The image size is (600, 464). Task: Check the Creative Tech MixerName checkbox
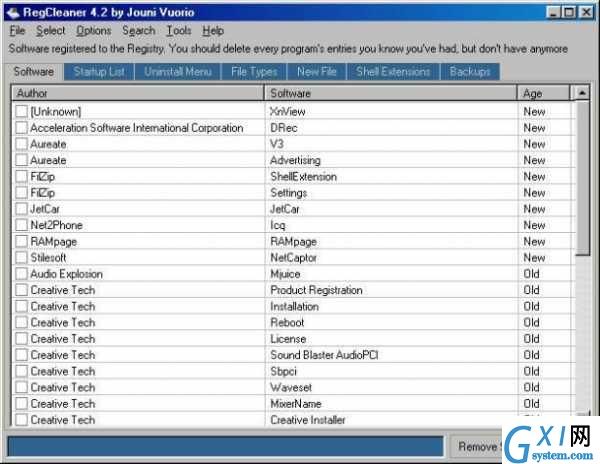pyautogui.click(x=21, y=404)
